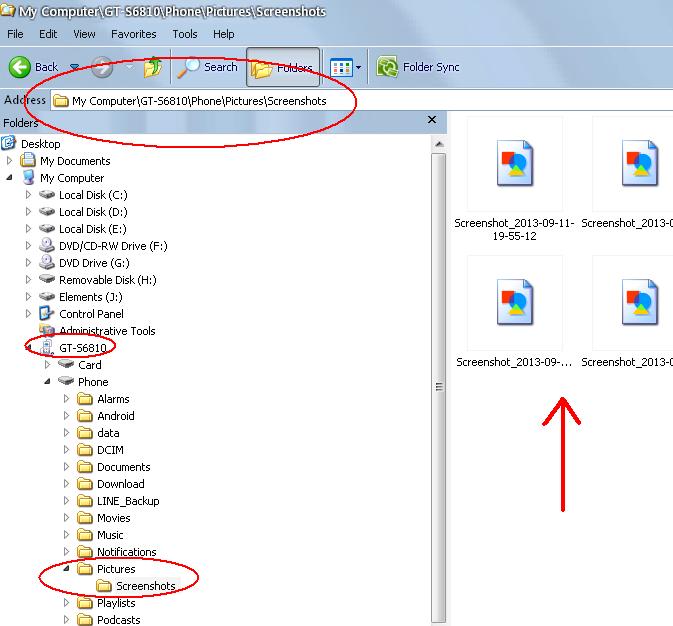Collapse the Pictures folder

click(x=66, y=568)
